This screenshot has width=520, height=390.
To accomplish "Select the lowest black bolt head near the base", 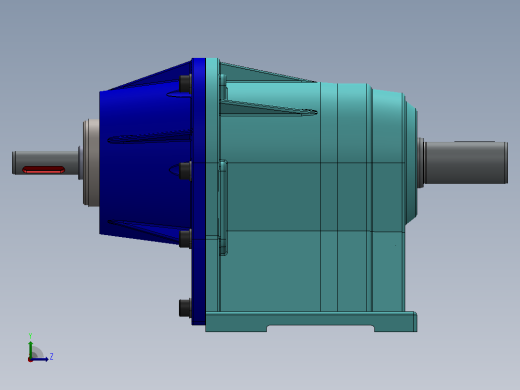I will click(185, 308).
